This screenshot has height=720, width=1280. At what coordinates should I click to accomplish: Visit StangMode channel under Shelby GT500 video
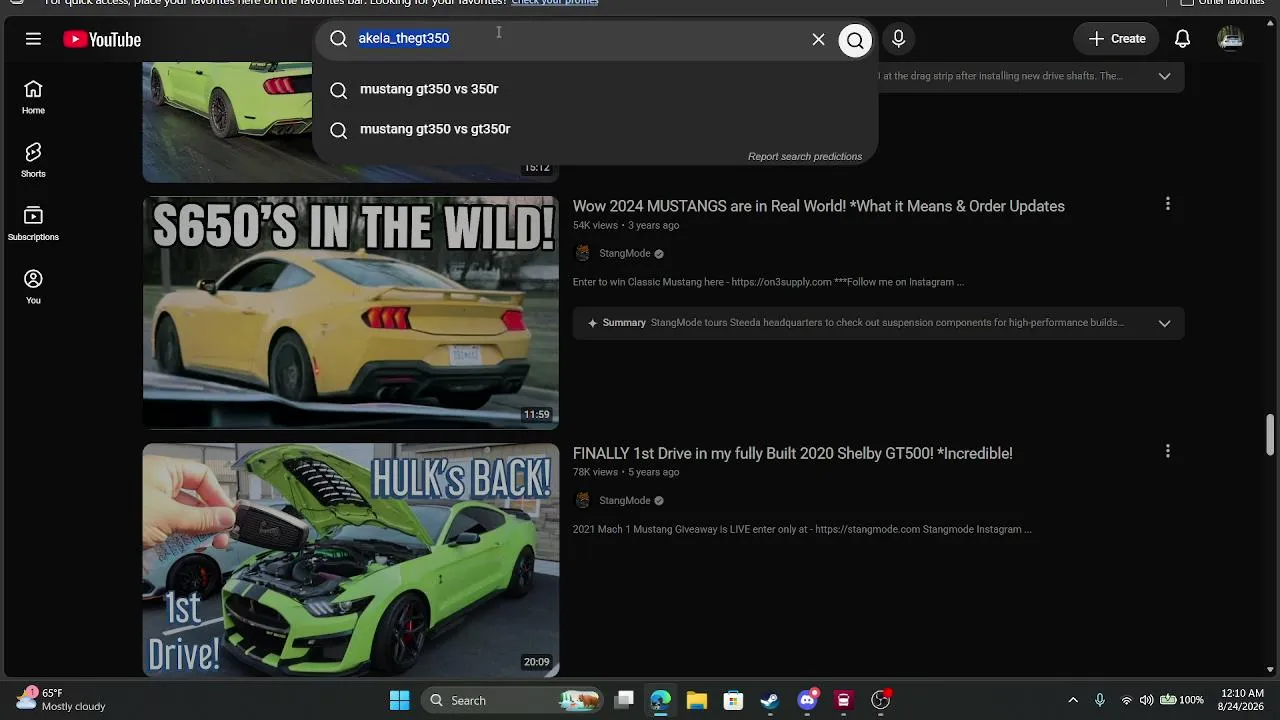click(625, 501)
